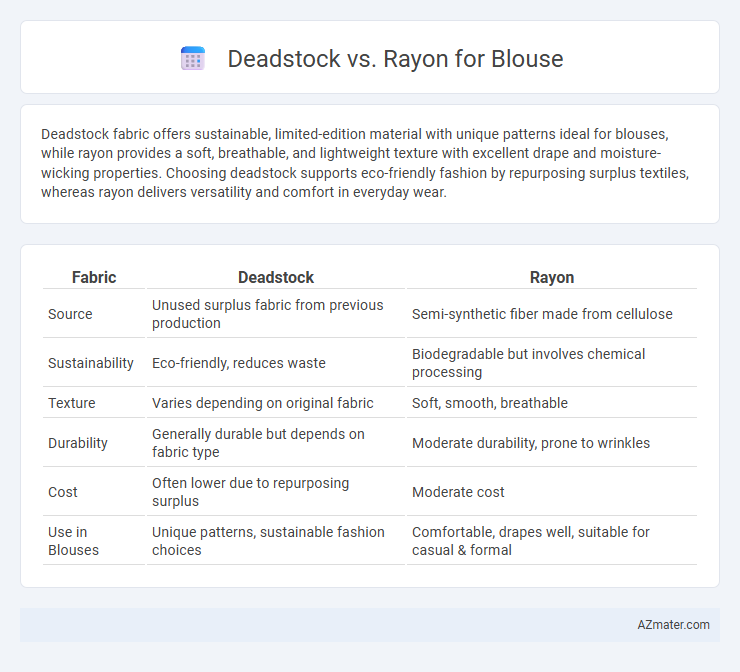
Task: Select the 'Semi-synthetic fiber made from cellulose' cell
Action: pyautogui.click(x=552, y=314)
